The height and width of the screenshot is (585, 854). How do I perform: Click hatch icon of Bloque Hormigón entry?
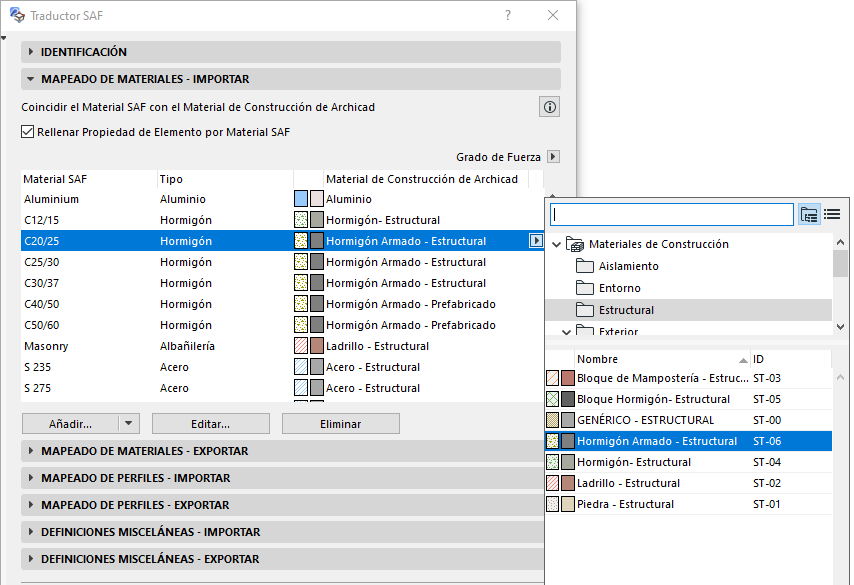[x=552, y=399]
